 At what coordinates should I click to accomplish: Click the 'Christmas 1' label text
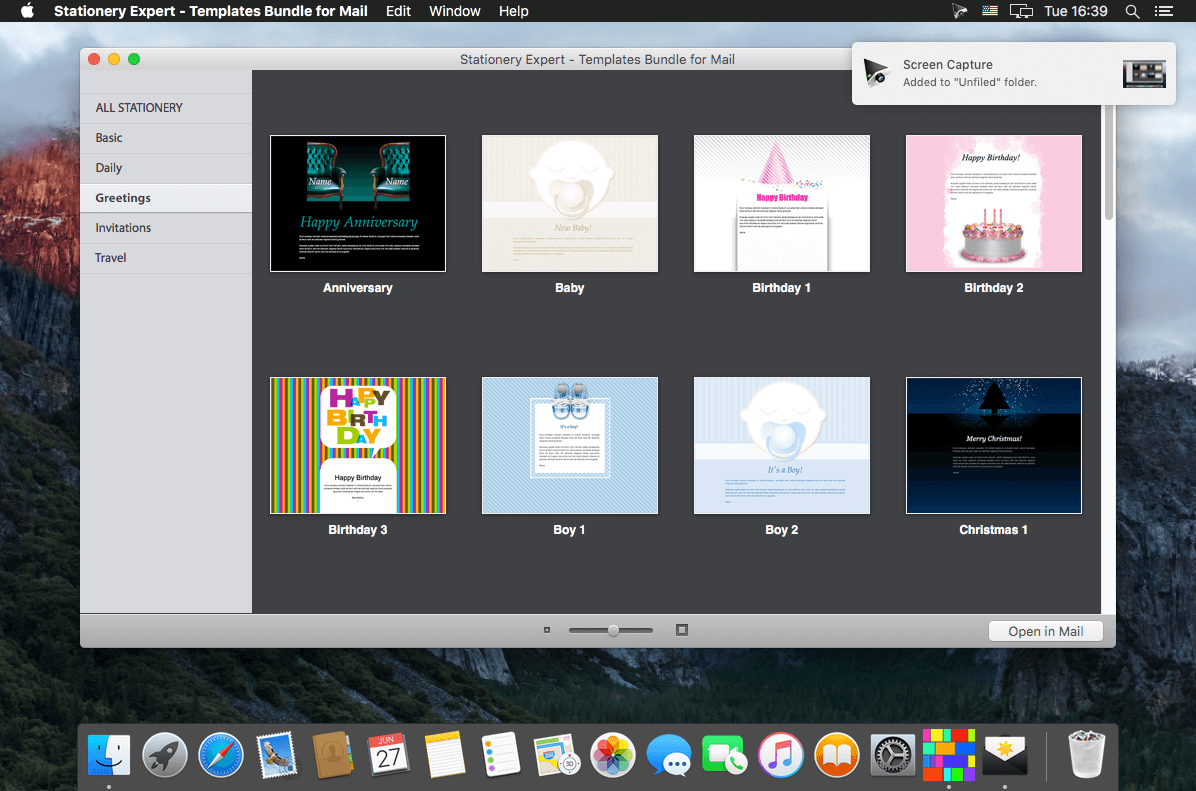(x=993, y=529)
